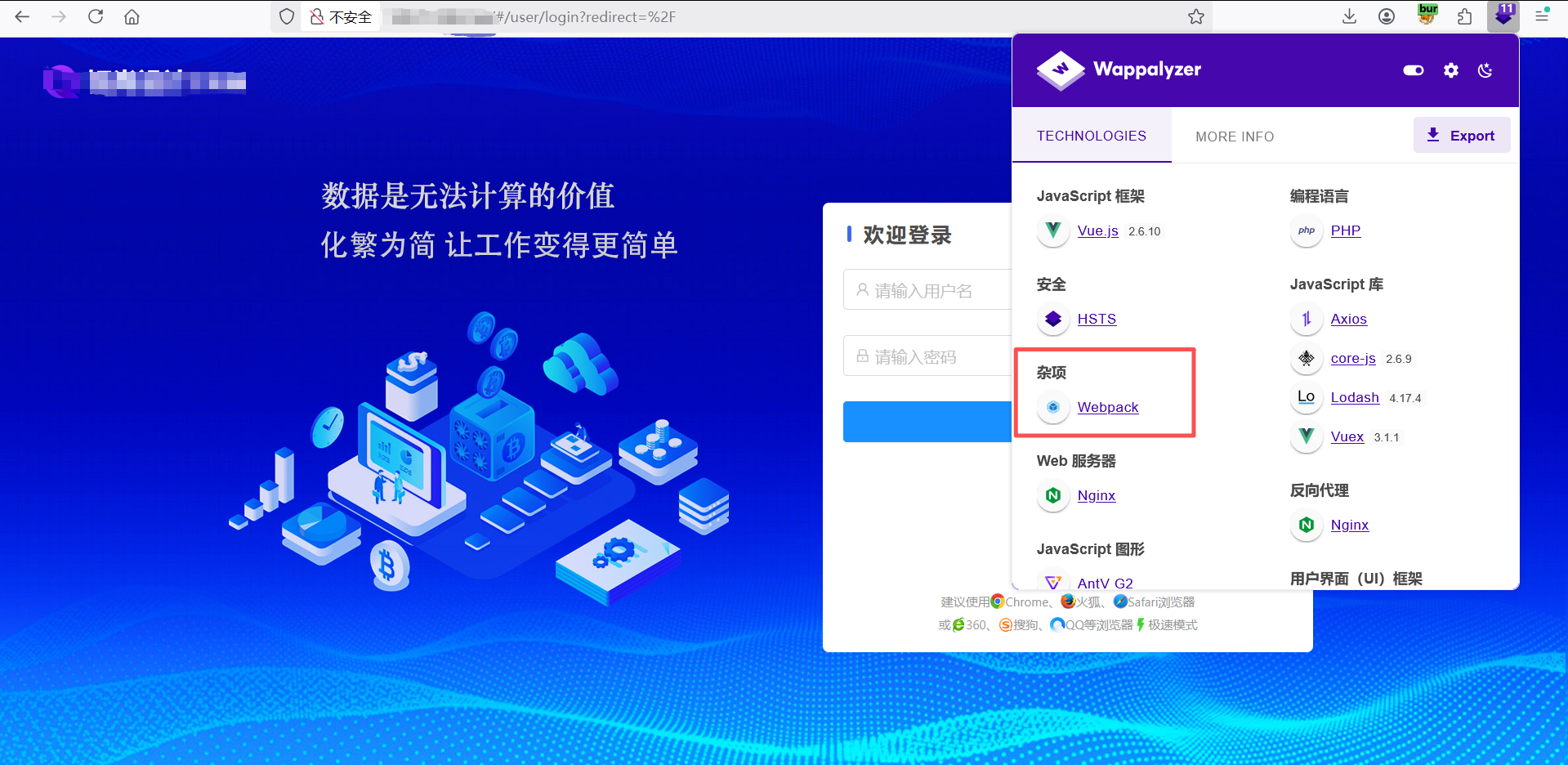This screenshot has height=765, width=1568.
Task: Click the browser reload icon
Action: tap(96, 16)
